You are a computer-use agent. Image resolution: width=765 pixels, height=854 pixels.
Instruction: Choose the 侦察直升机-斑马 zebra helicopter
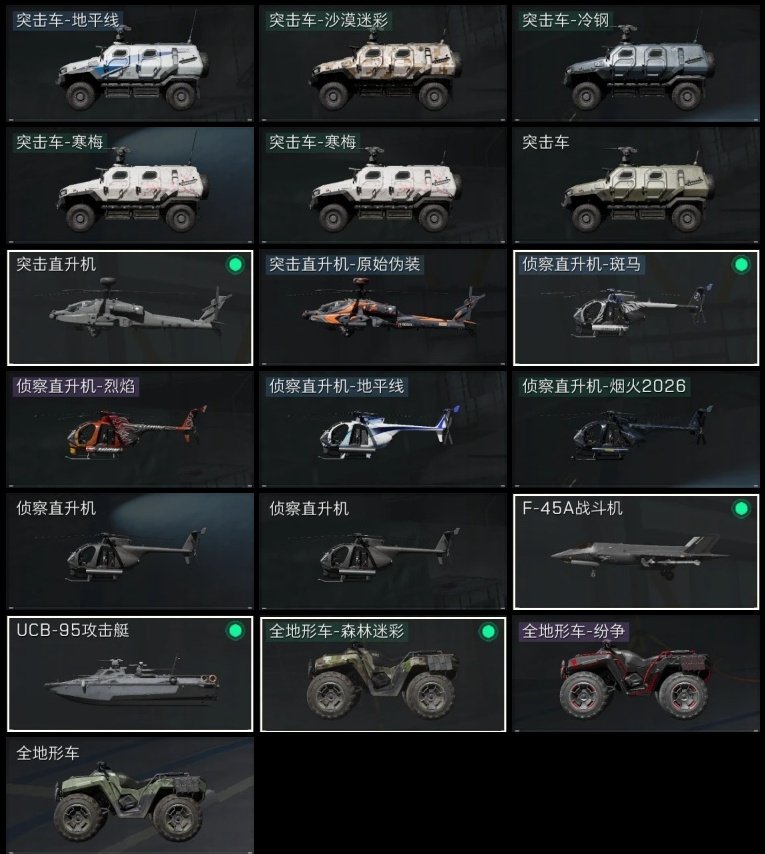coord(636,308)
